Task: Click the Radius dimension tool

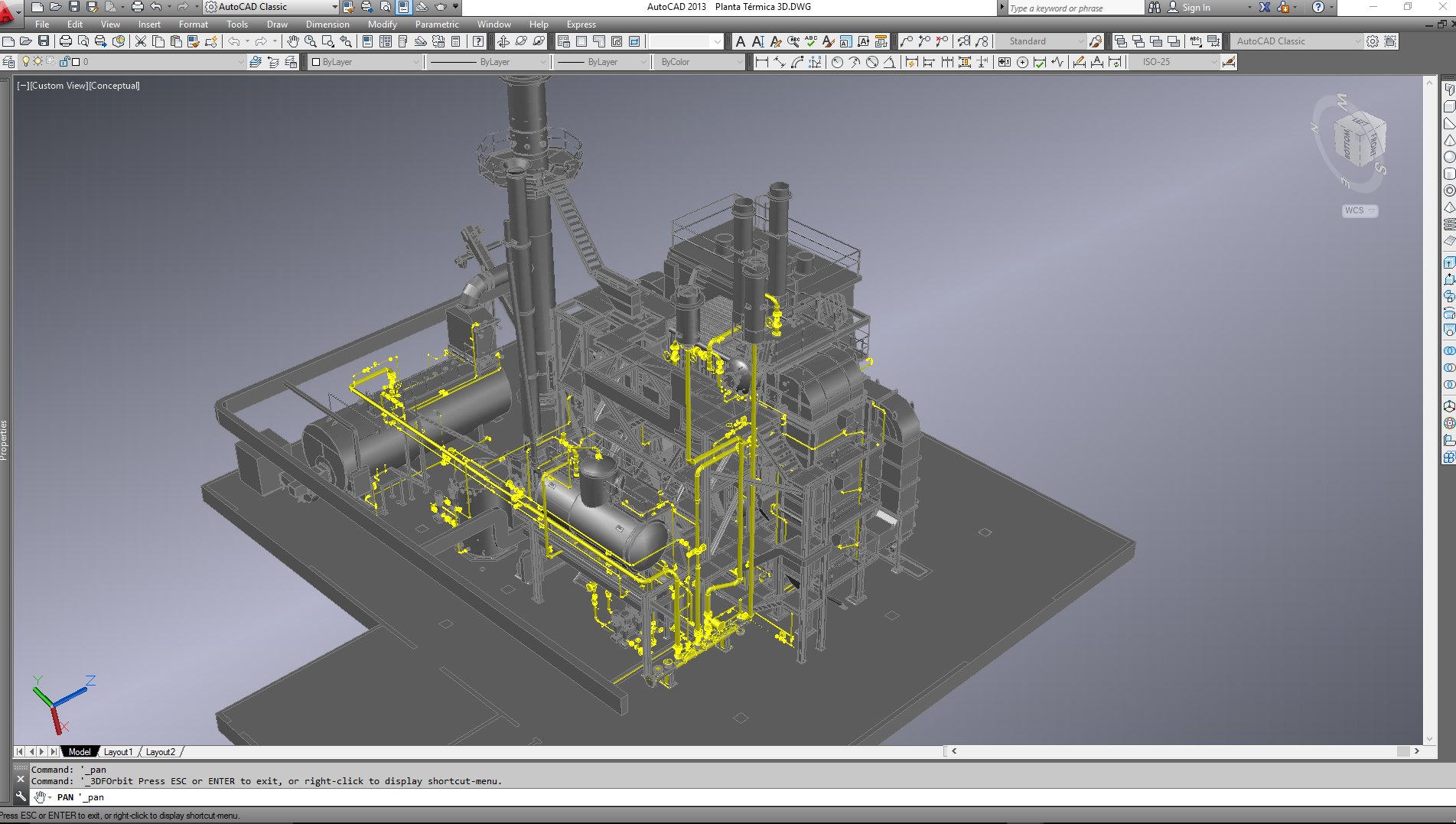Action: (x=836, y=62)
